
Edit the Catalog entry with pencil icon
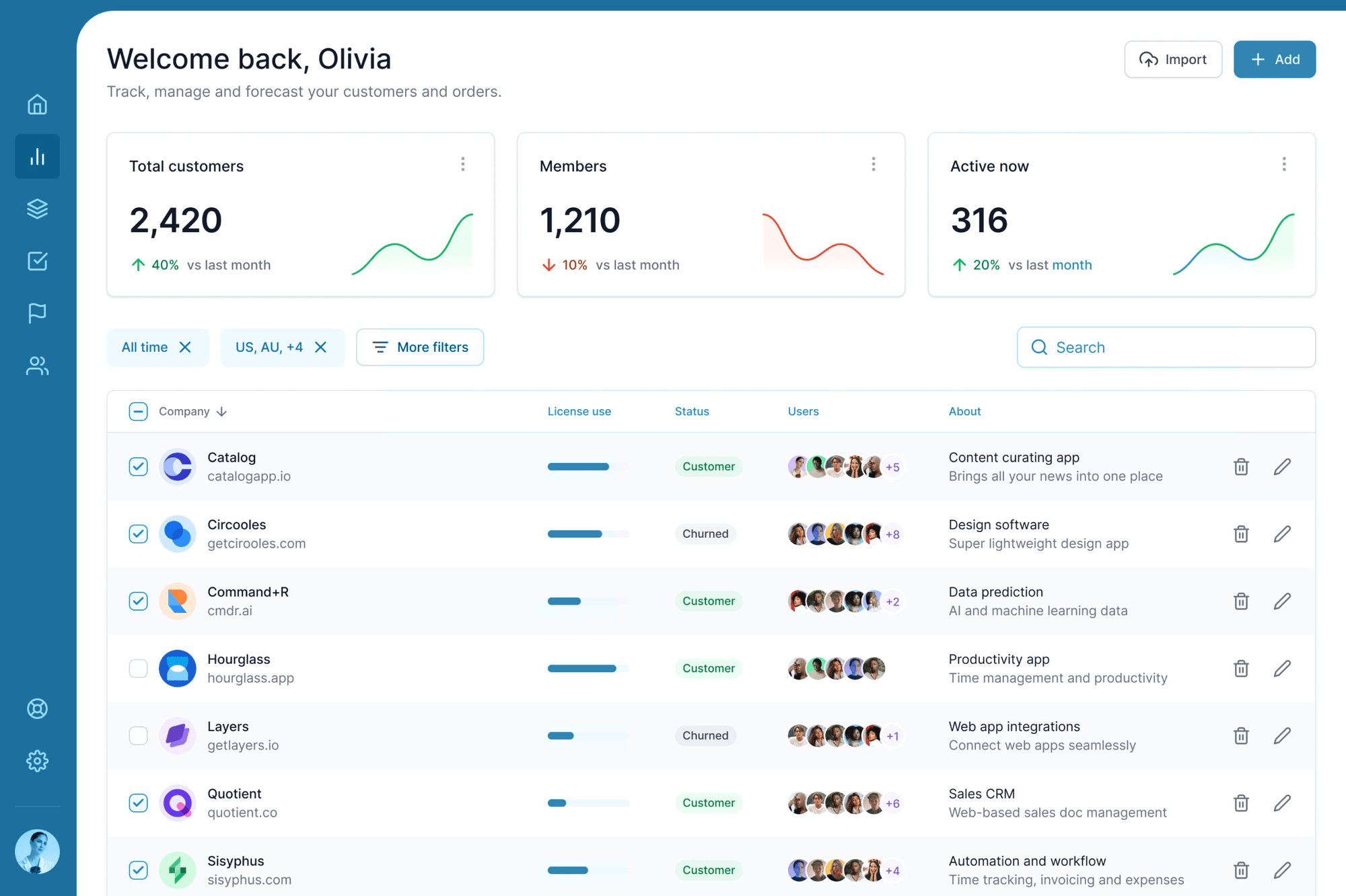coord(1283,466)
